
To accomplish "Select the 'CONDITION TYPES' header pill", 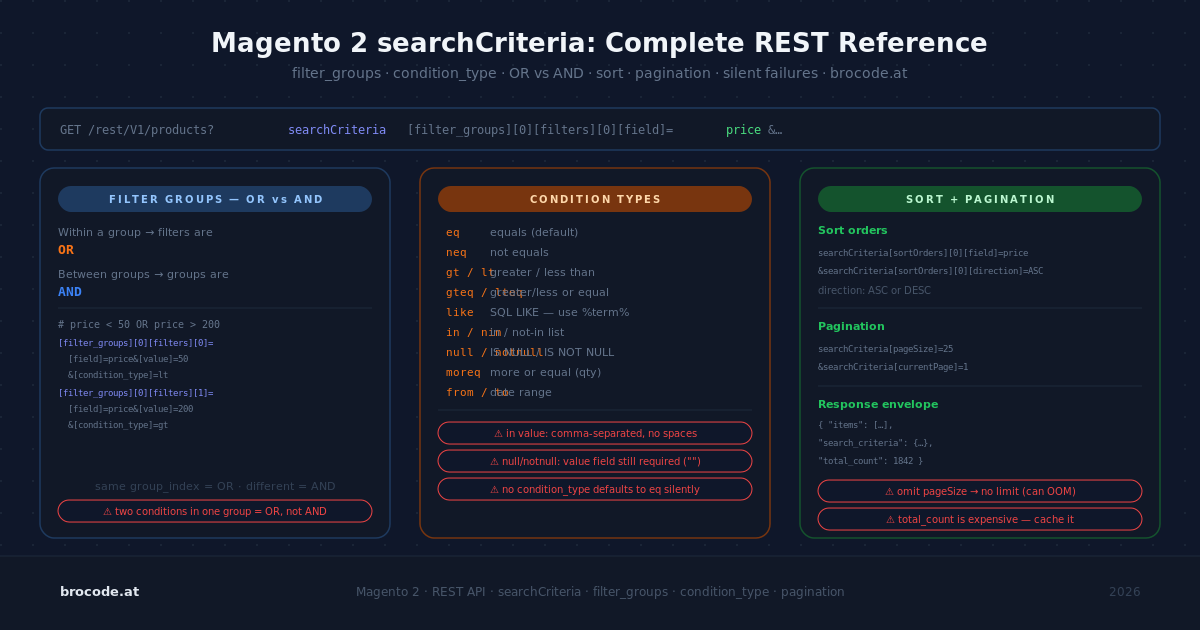I will [x=595, y=199].
